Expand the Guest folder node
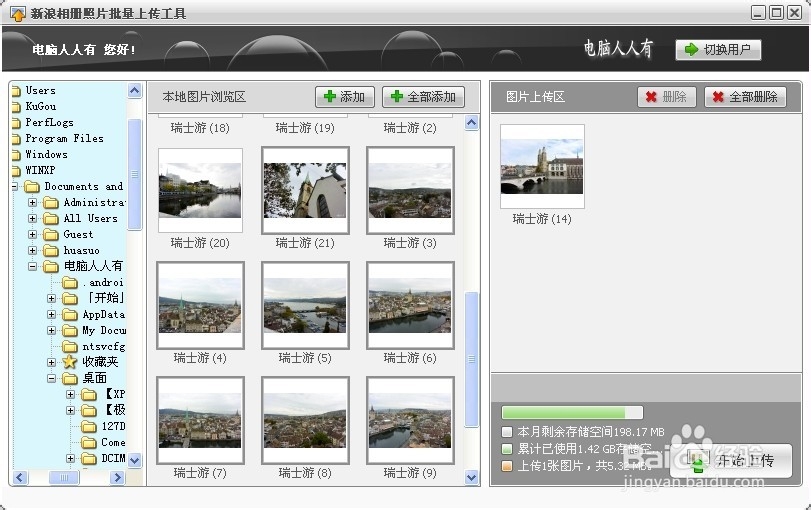This screenshot has height=510, width=811. click(x=33, y=234)
